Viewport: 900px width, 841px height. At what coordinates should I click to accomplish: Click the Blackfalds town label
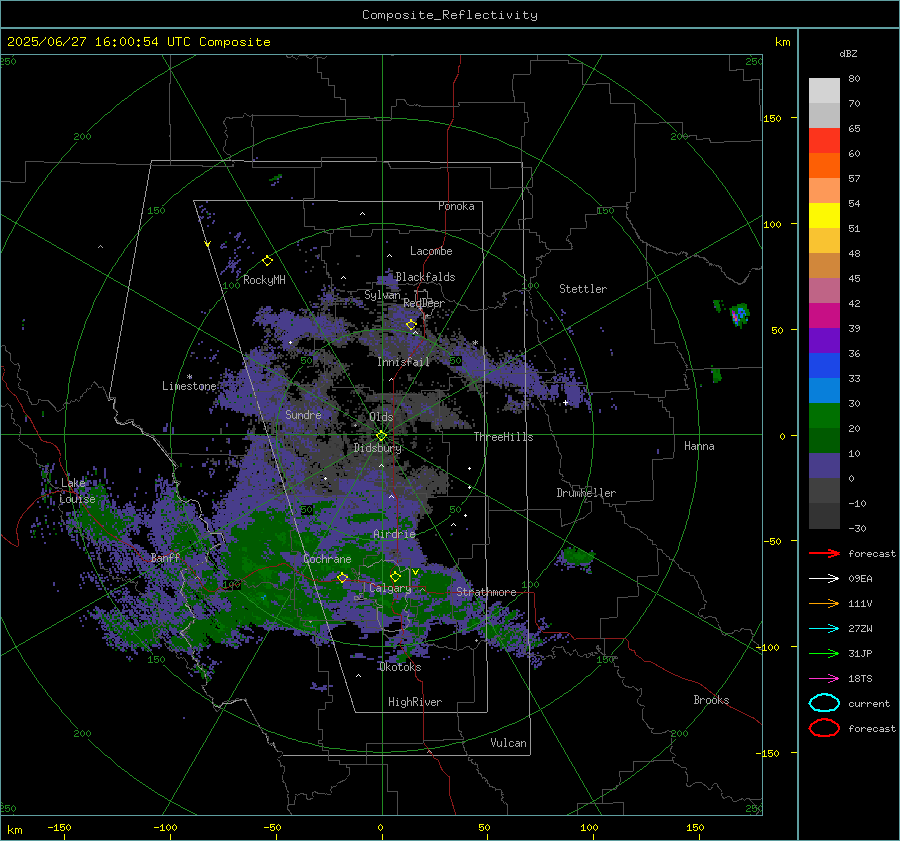(425, 277)
